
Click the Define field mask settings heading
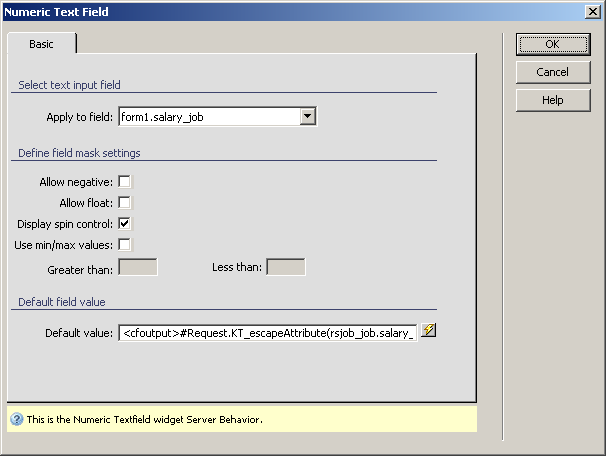point(79,153)
